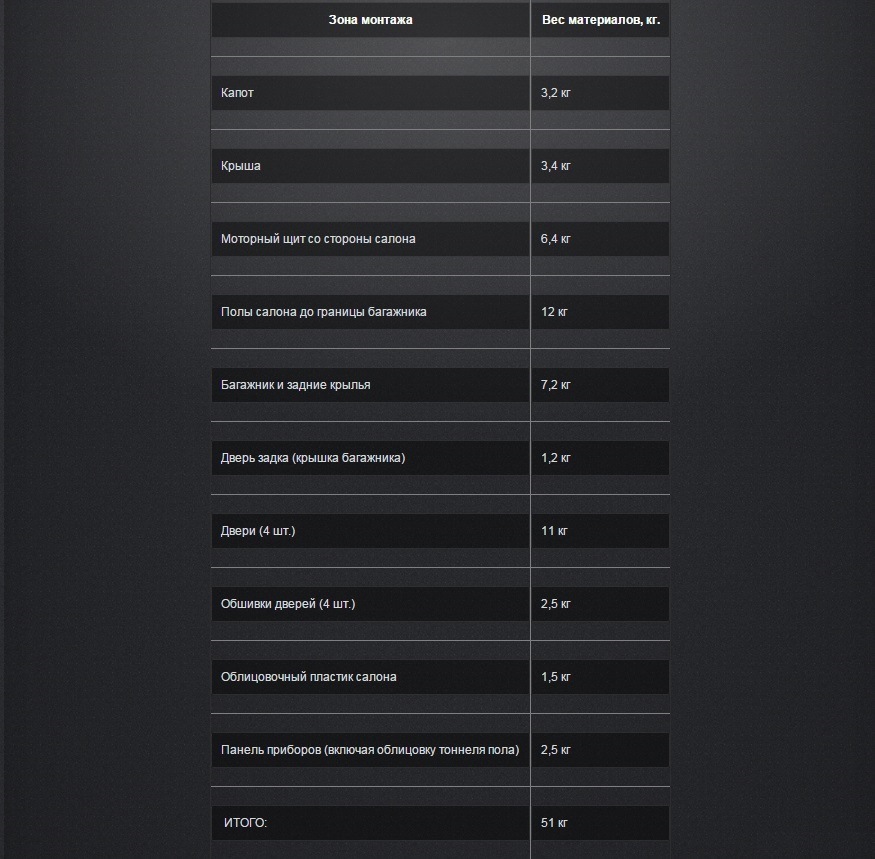Click the ИТОГО 51 кг total cell

pyautogui.click(x=600, y=823)
